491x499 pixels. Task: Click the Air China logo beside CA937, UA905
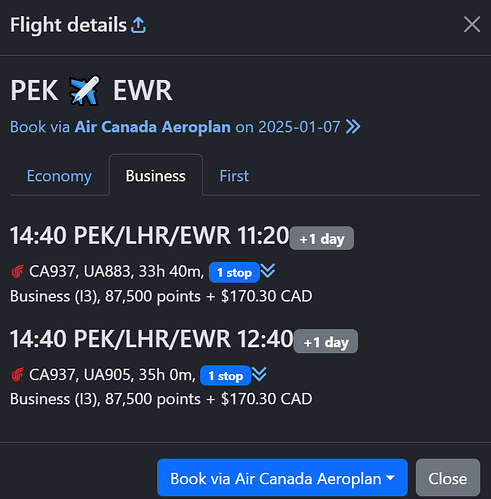[x=18, y=375]
